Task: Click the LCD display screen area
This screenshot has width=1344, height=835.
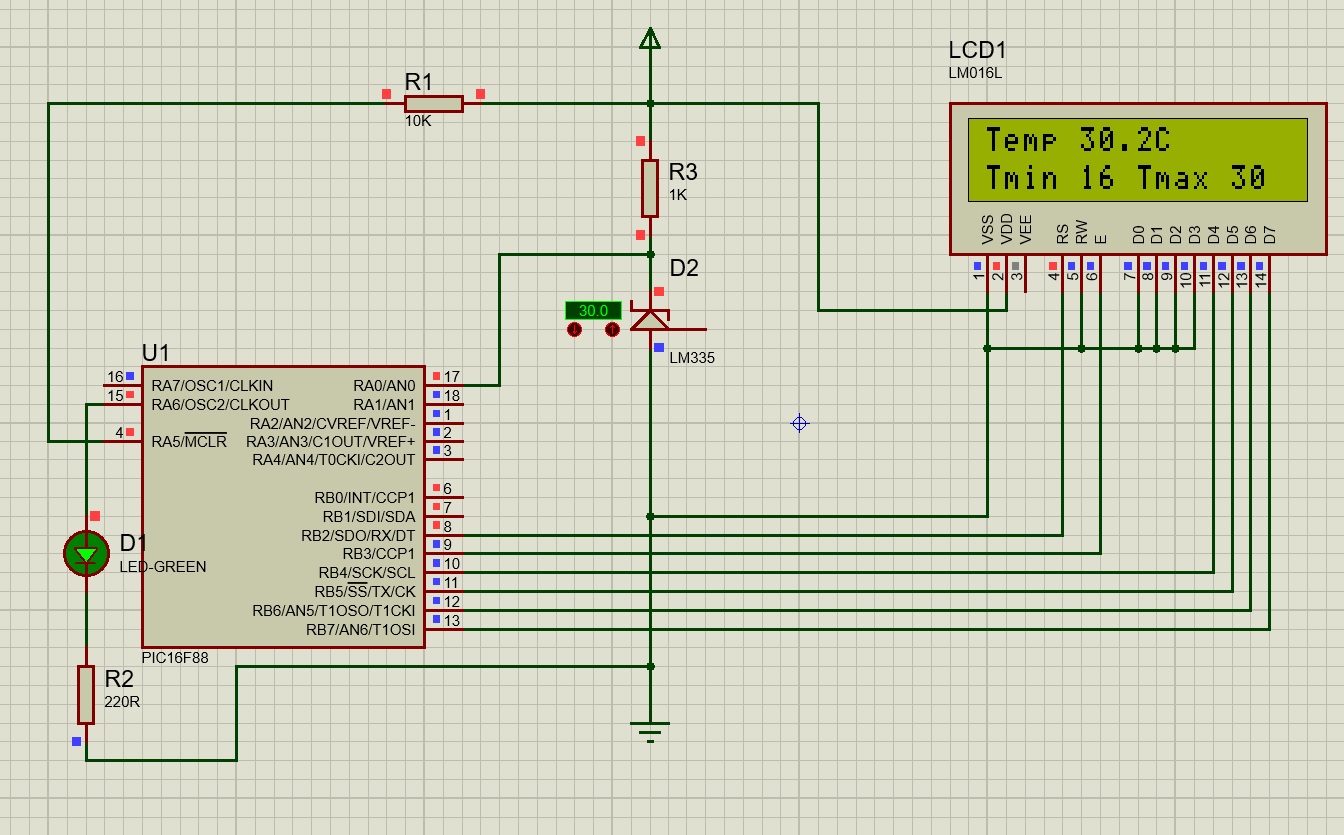Action: click(x=1137, y=159)
